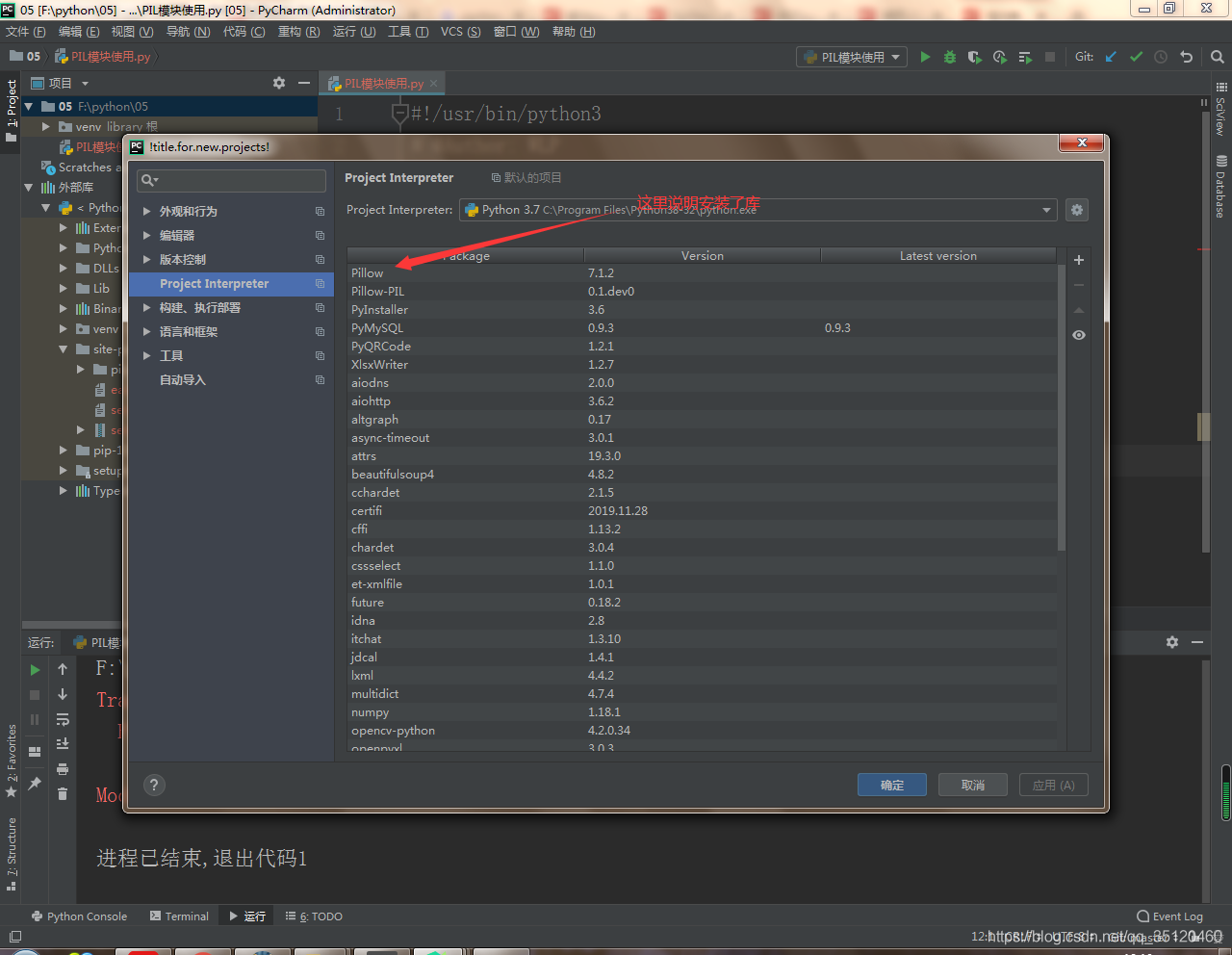Select Project Interpreter settings item

click(x=231, y=283)
